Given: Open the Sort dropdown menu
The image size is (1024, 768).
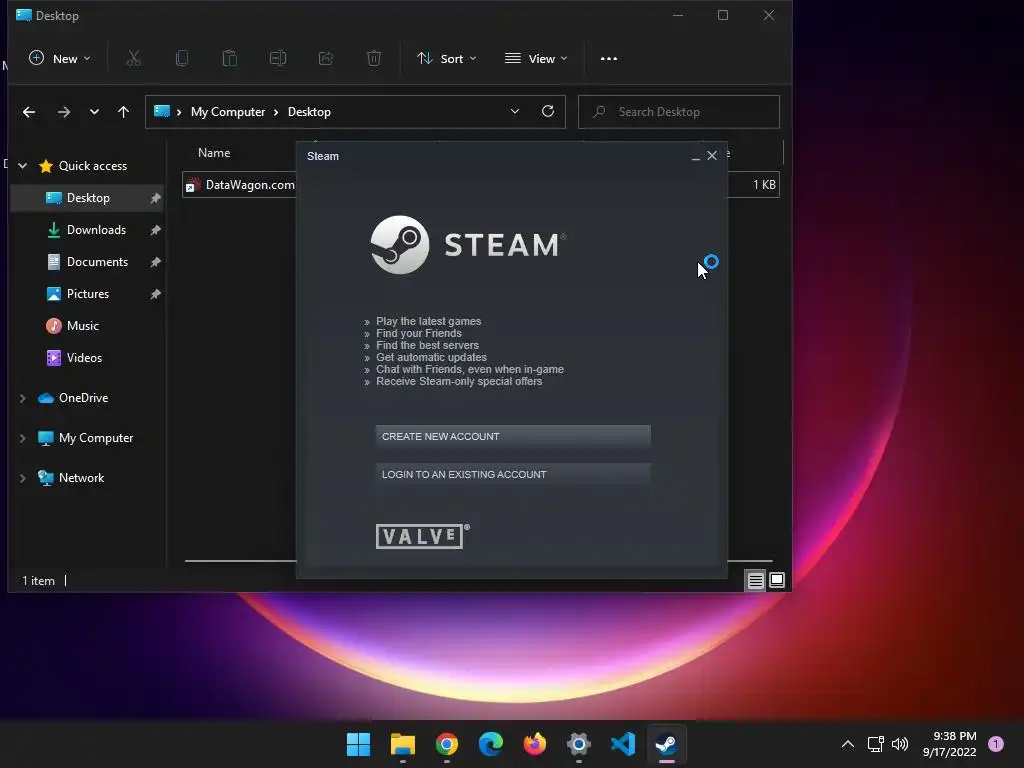Looking at the screenshot, I should point(447,59).
